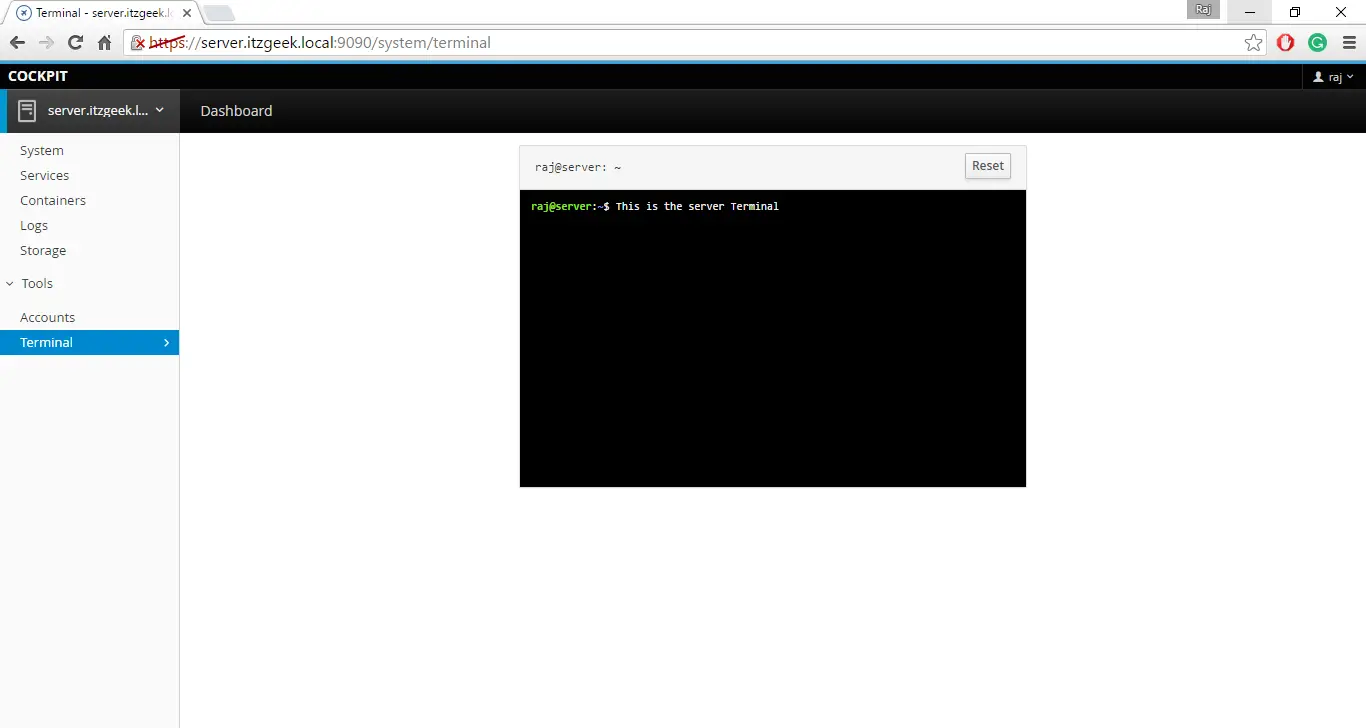Open the Accounts page in sidebar

[47, 317]
